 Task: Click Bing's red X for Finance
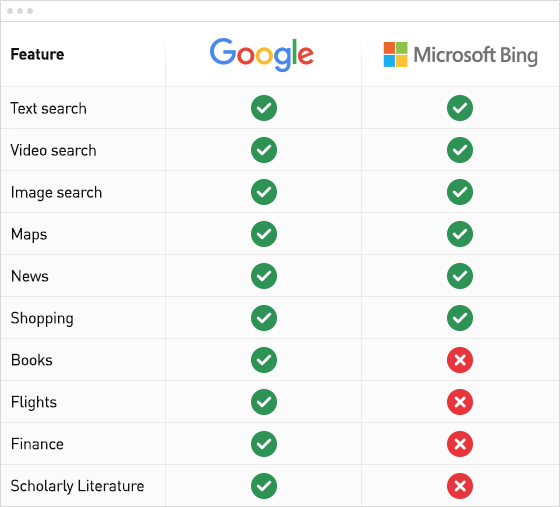click(x=460, y=444)
